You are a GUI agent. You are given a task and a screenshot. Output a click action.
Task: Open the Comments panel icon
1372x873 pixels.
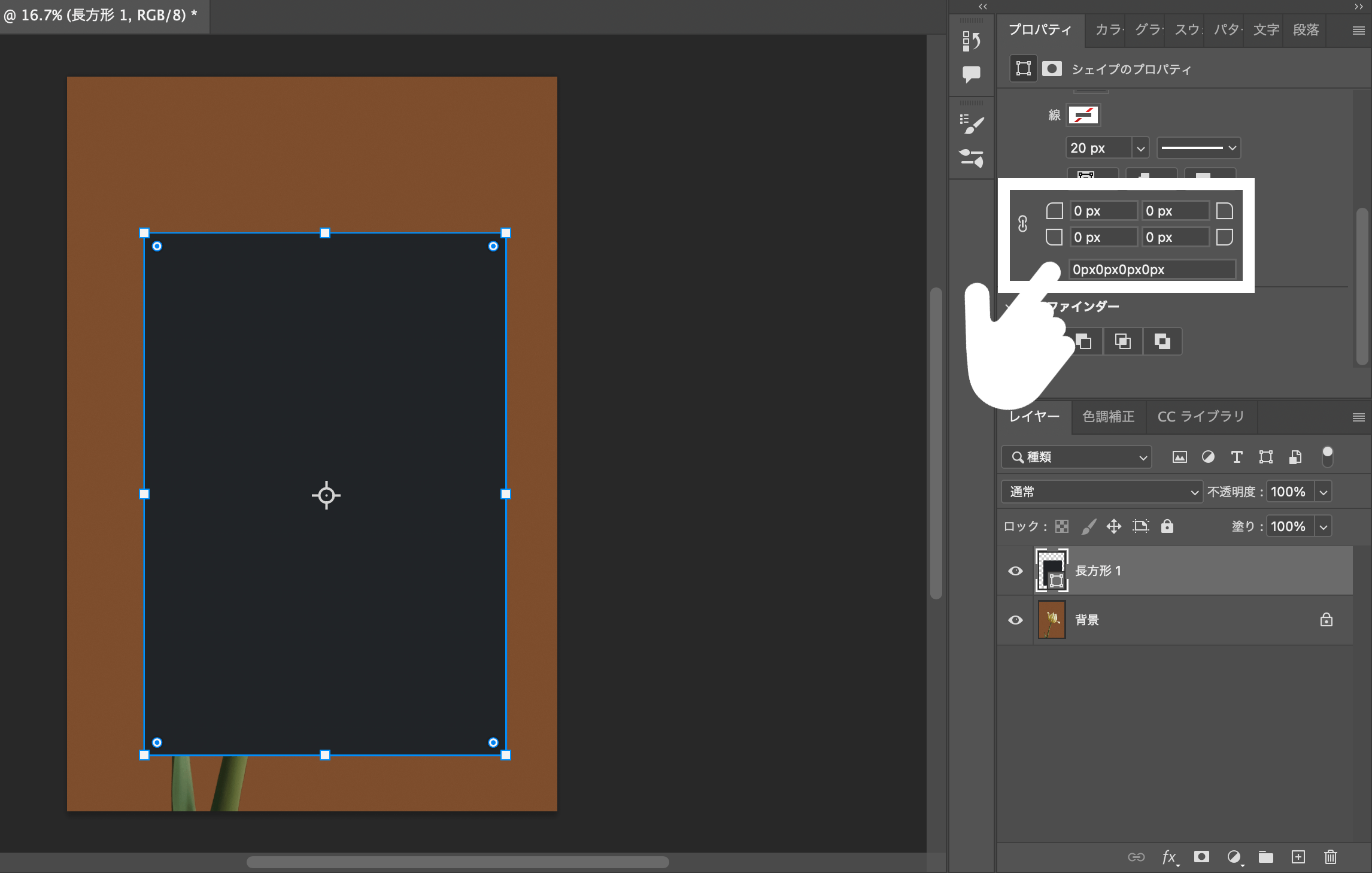970,74
